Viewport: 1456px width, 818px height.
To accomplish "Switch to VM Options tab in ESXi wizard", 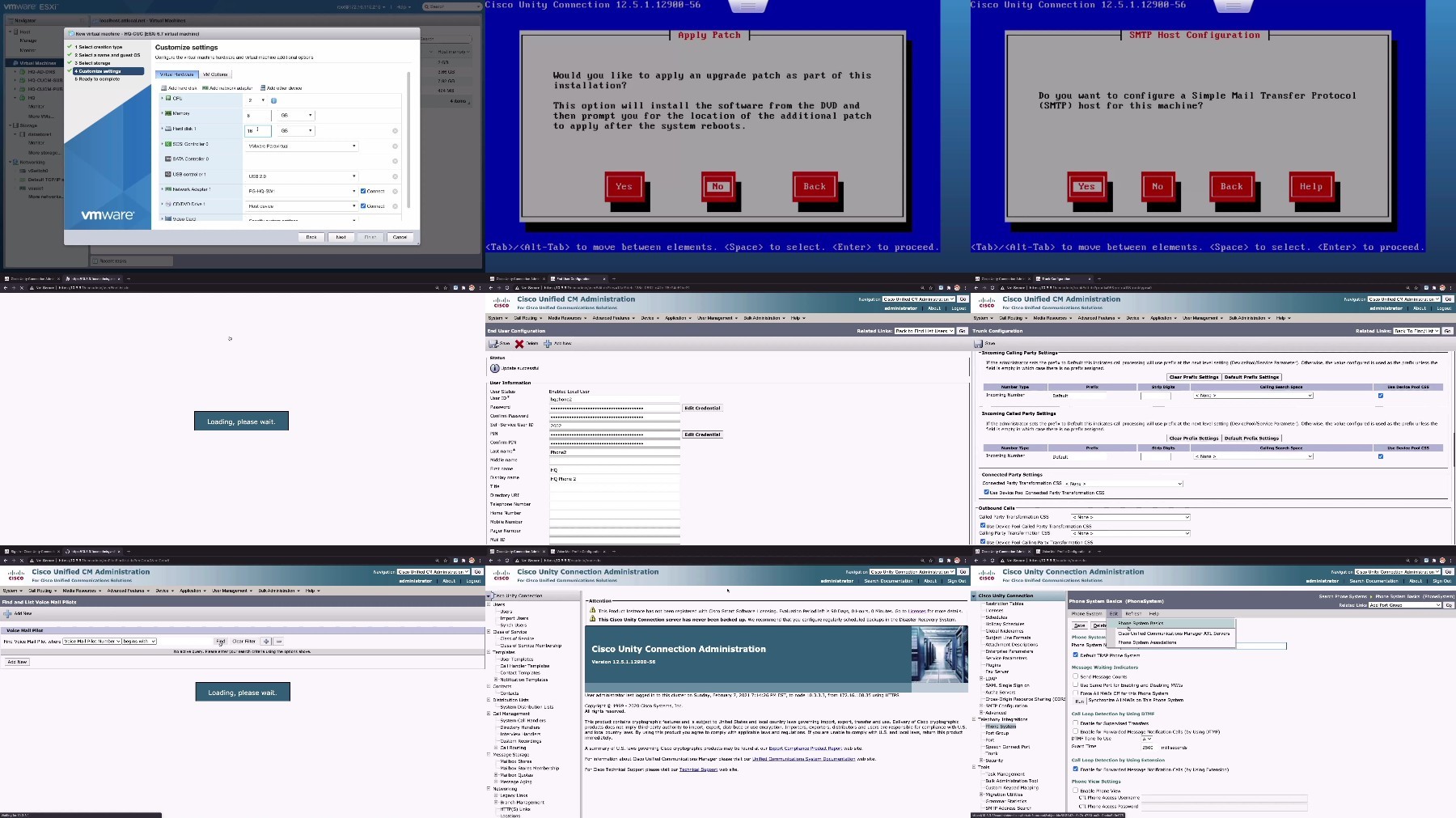I will tap(215, 74).
